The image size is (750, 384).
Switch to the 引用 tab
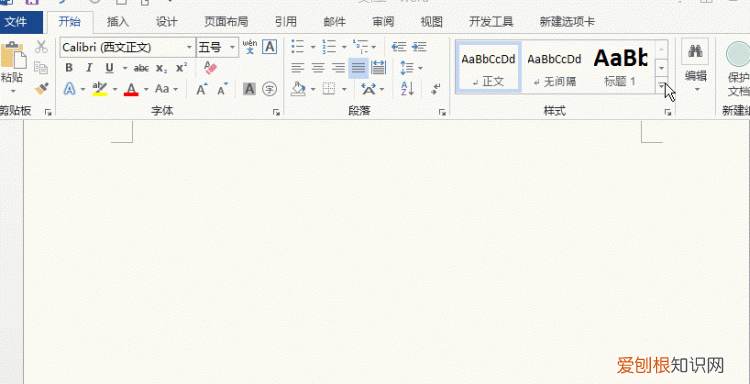point(286,22)
